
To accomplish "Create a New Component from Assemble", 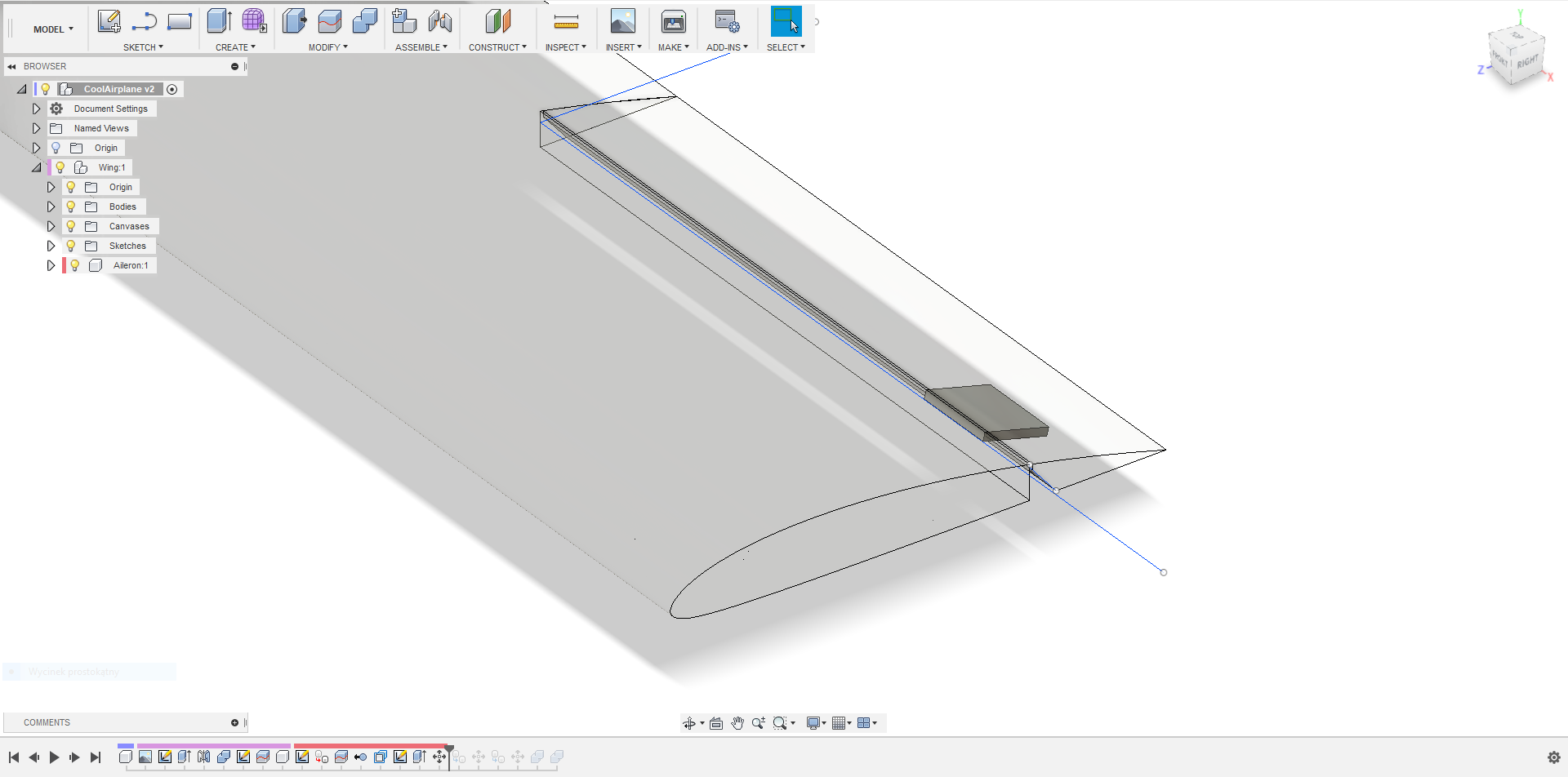I will 403,21.
